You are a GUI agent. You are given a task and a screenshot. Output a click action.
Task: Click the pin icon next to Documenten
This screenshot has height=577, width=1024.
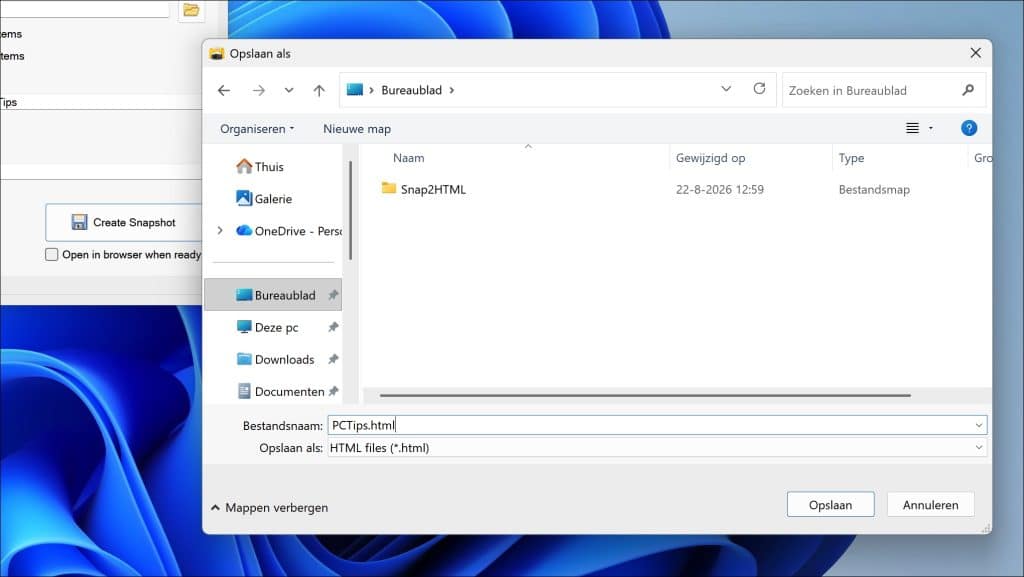click(333, 391)
